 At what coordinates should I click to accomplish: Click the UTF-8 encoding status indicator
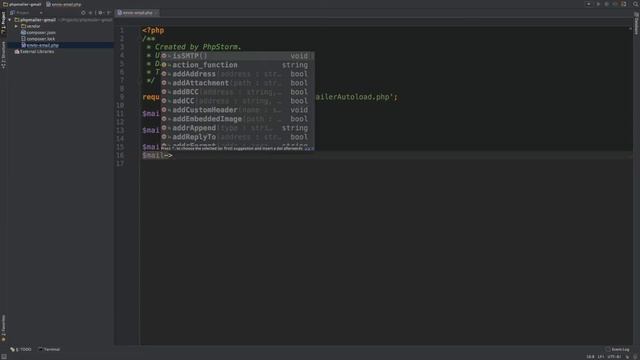[x=614, y=357]
